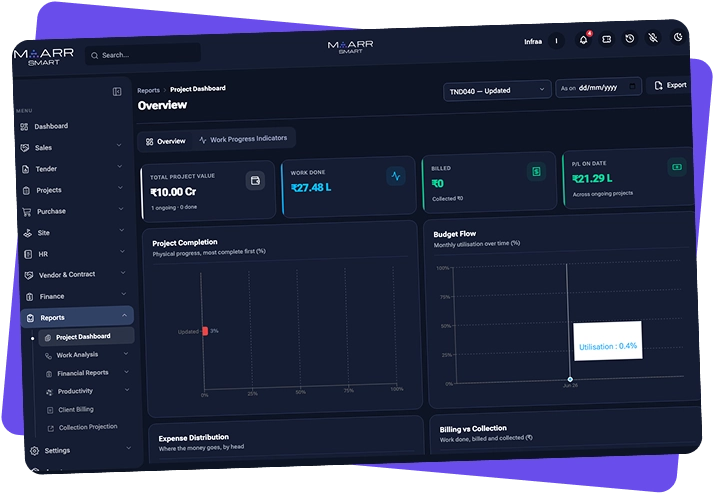Click the 'As on' dd/mm/yyyy date input

point(598,87)
